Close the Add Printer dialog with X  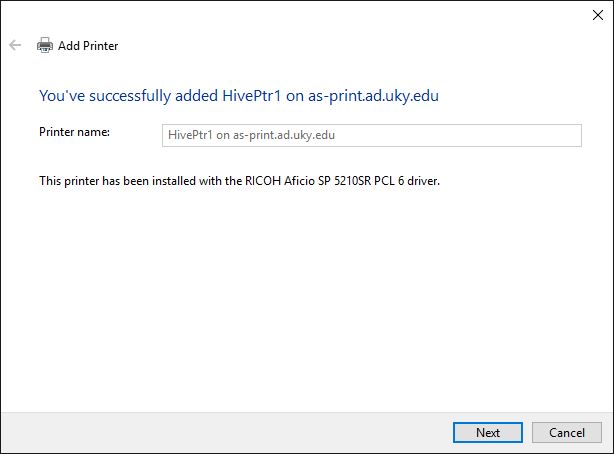[x=598, y=15]
